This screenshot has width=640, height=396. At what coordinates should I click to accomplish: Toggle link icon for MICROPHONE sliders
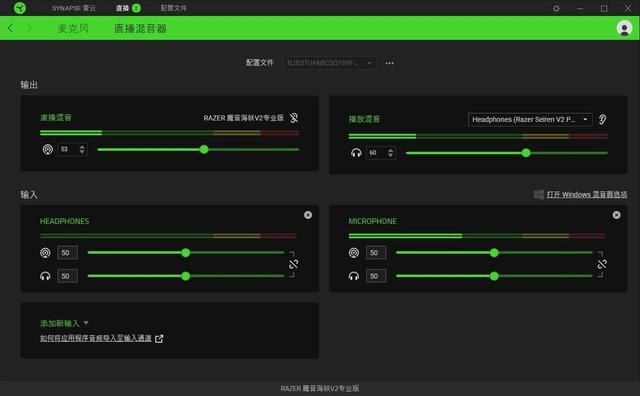point(602,264)
